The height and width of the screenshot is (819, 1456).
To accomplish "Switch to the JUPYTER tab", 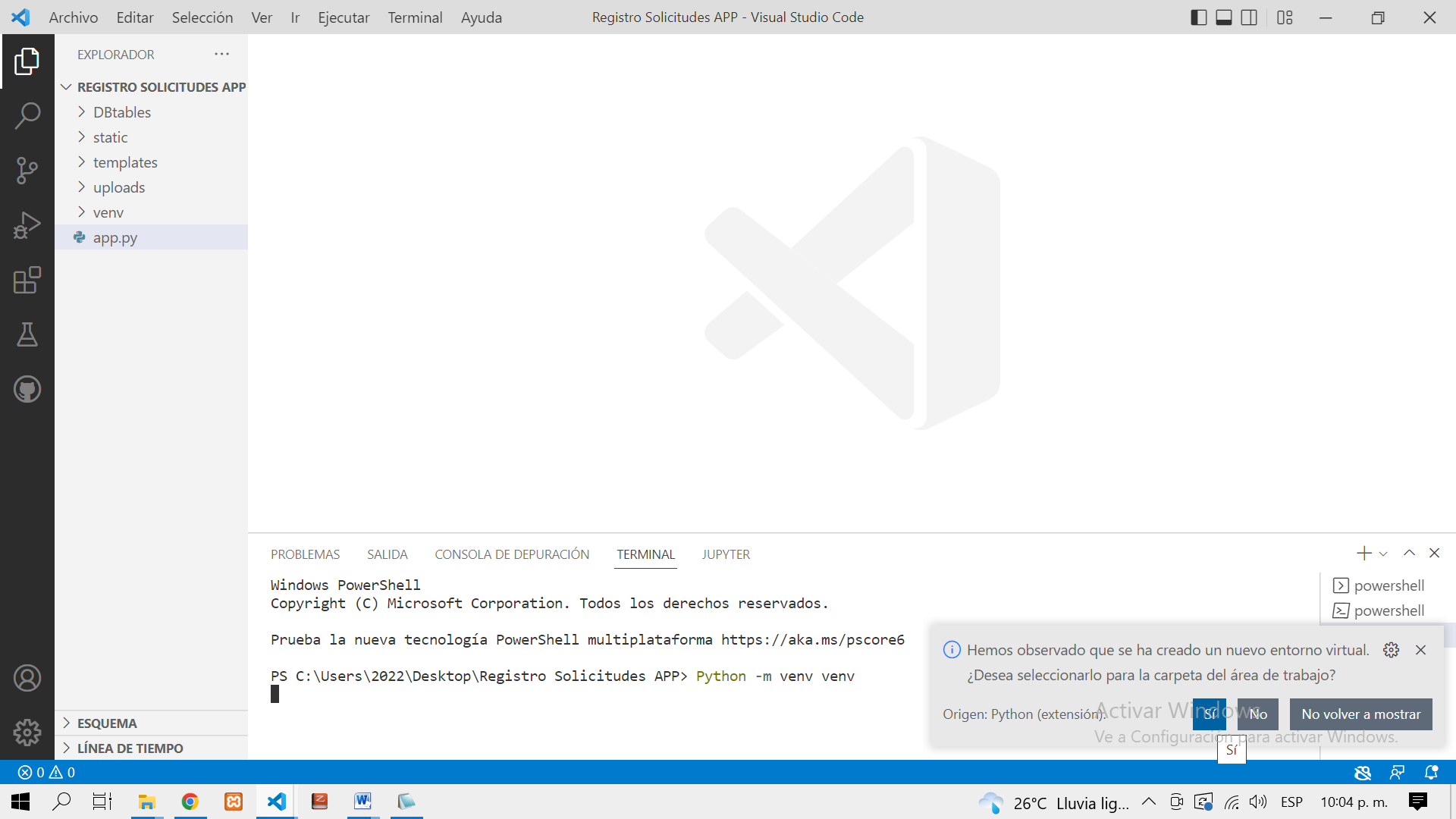I will point(725,554).
